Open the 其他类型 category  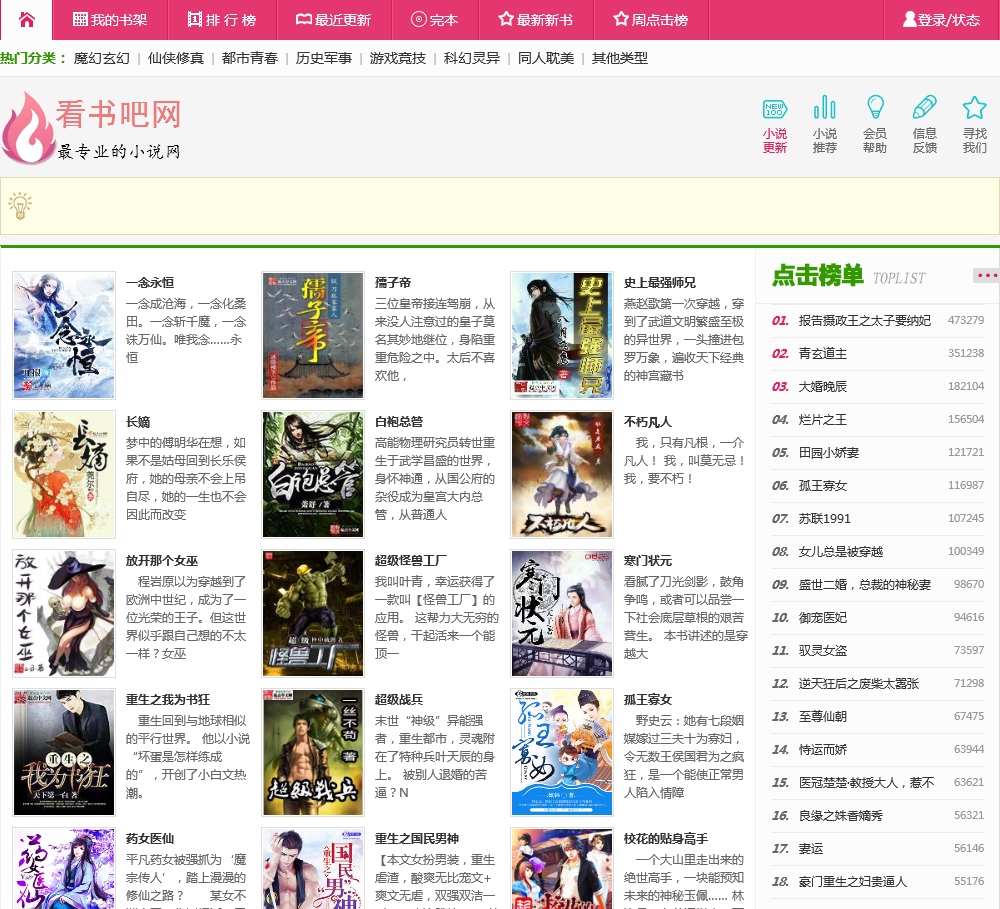pos(620,58)
